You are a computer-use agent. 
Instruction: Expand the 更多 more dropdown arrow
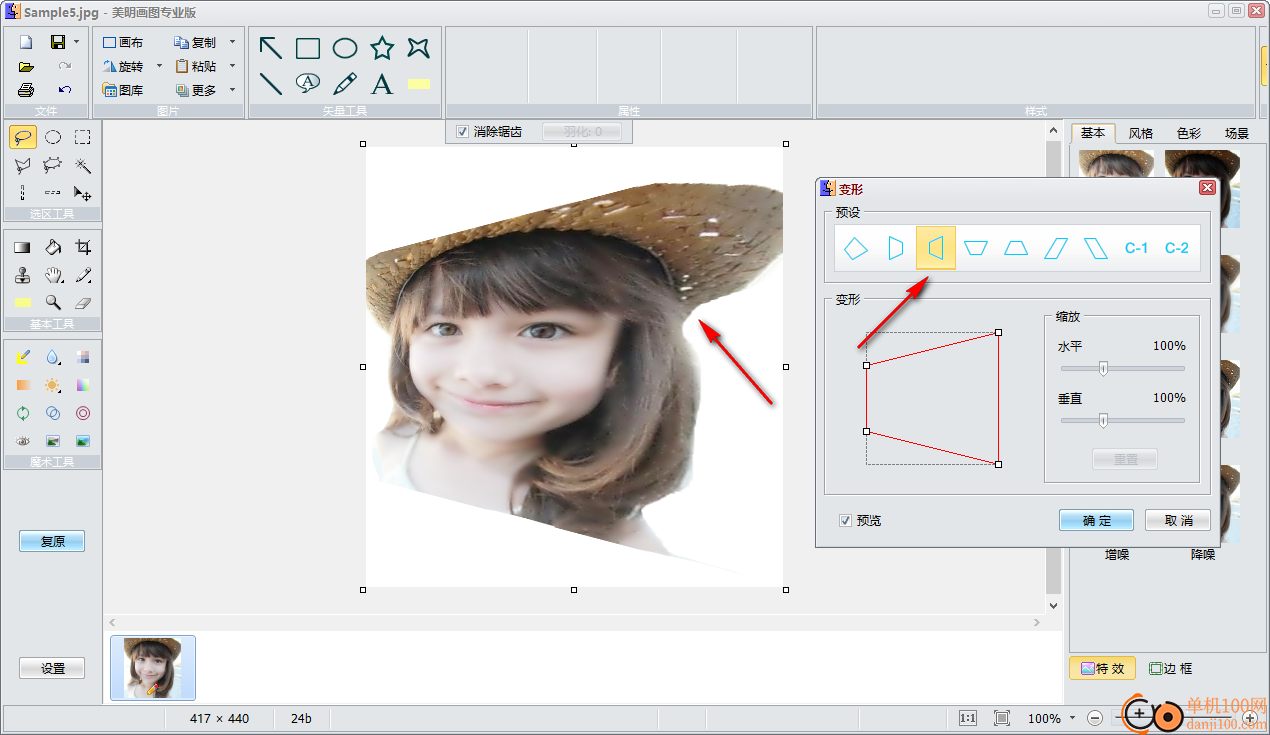click(x=232, y=90)
